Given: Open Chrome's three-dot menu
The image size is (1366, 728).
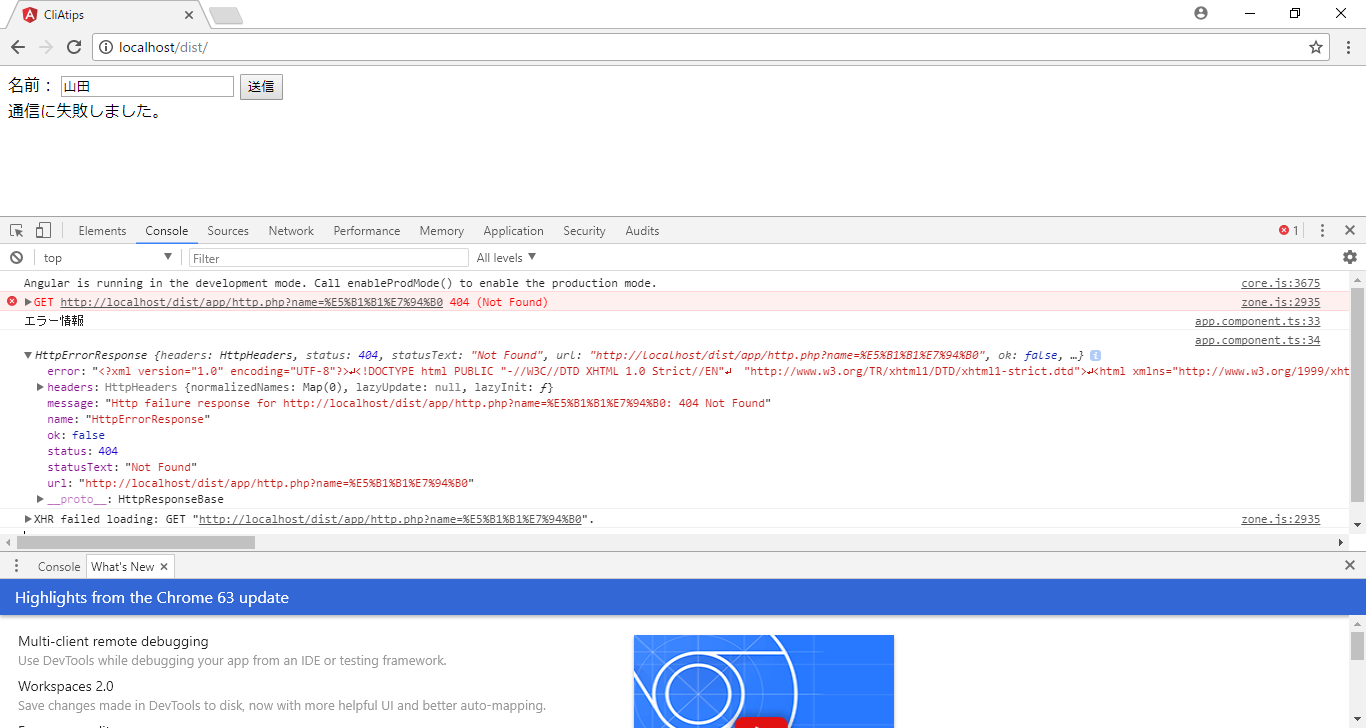Looking at the screenshot, I should pyautogui.click(x=1348, y=47).
